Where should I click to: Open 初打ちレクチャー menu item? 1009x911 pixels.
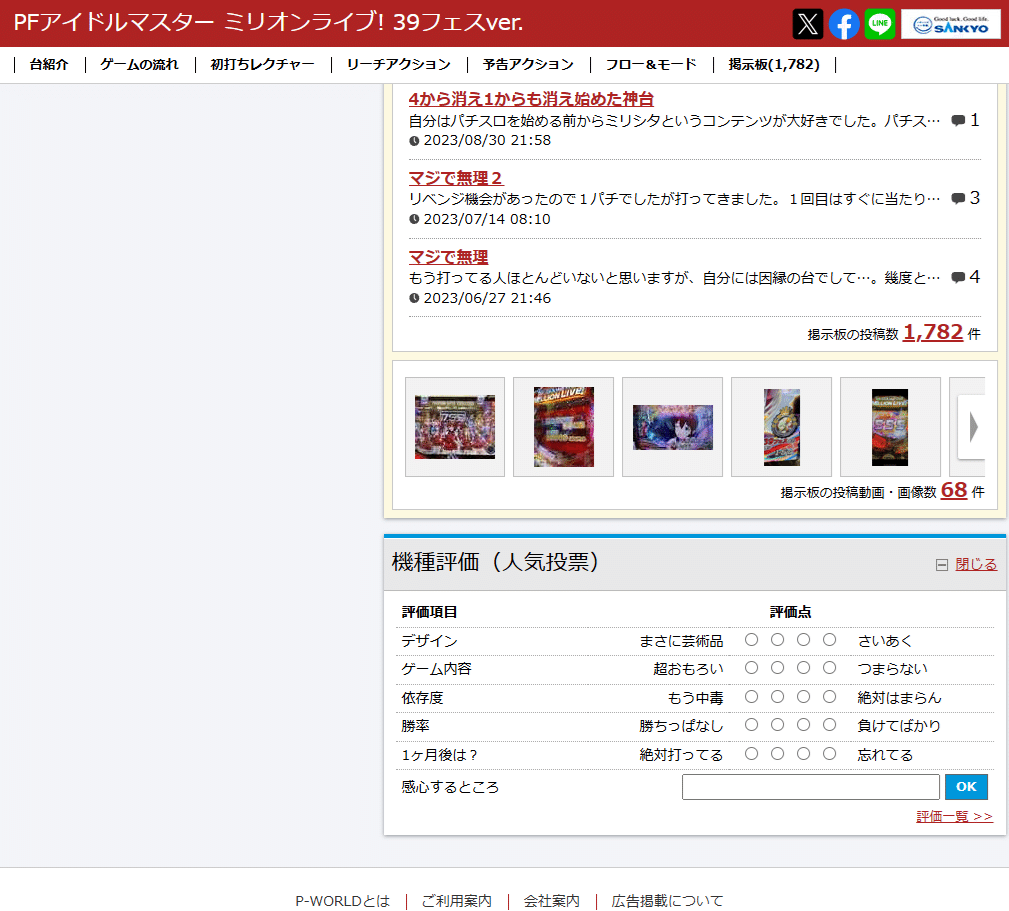pos(263,64)
